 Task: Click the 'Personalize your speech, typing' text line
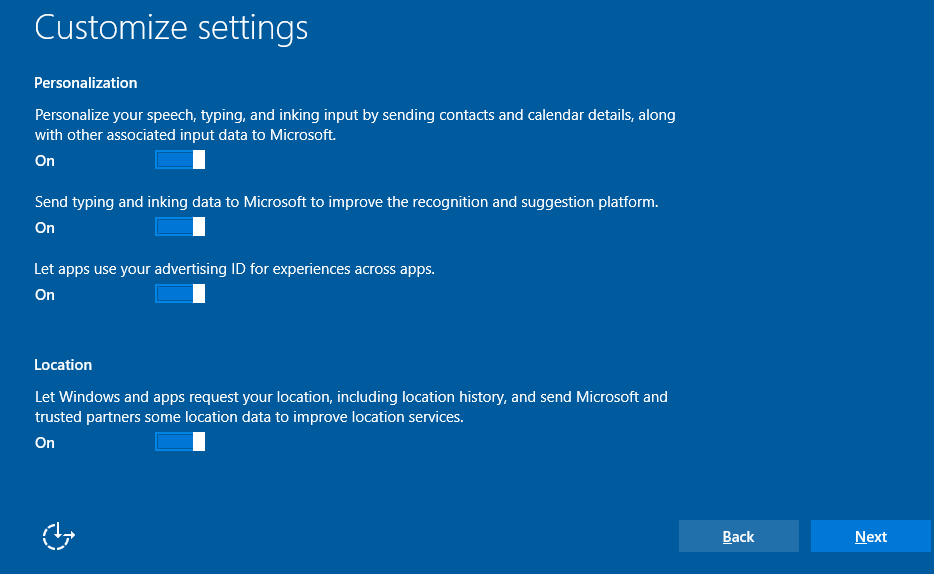click(355, 115)
